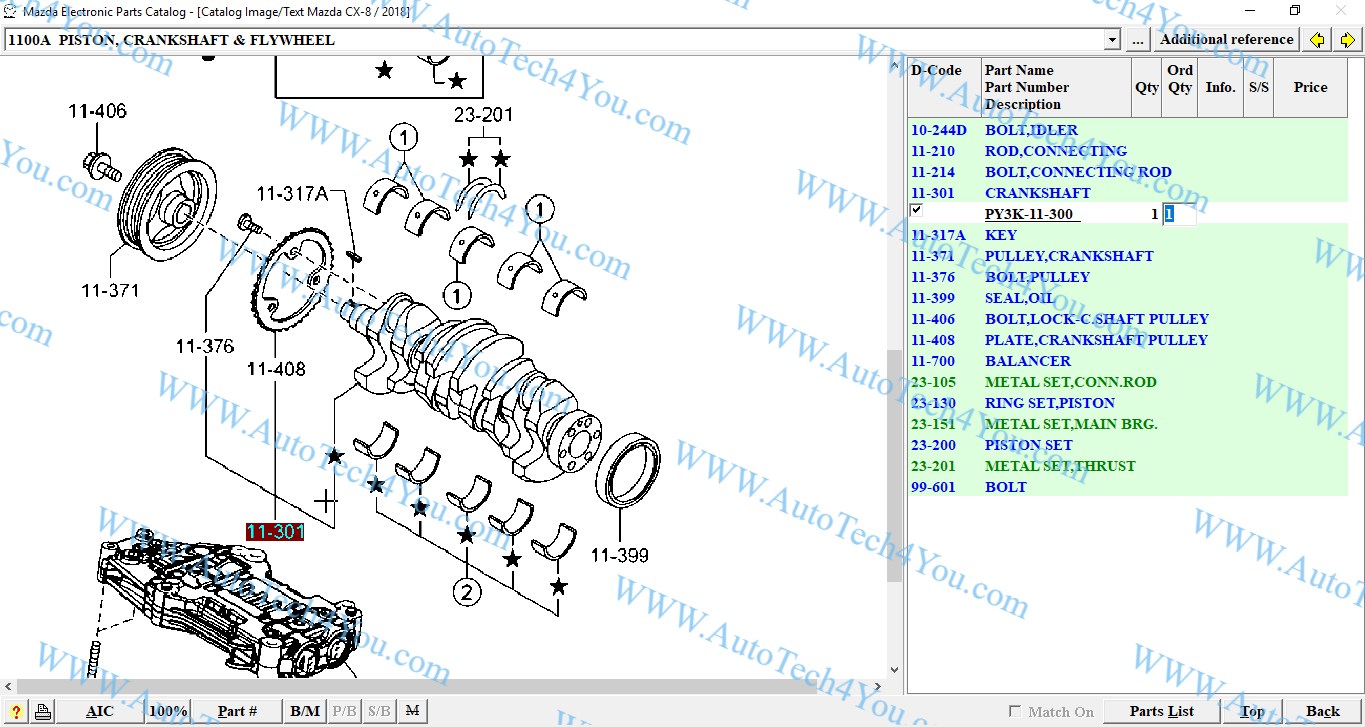Go to next section with right arrow
1365x727 pixels.
tap(1347, 40)
